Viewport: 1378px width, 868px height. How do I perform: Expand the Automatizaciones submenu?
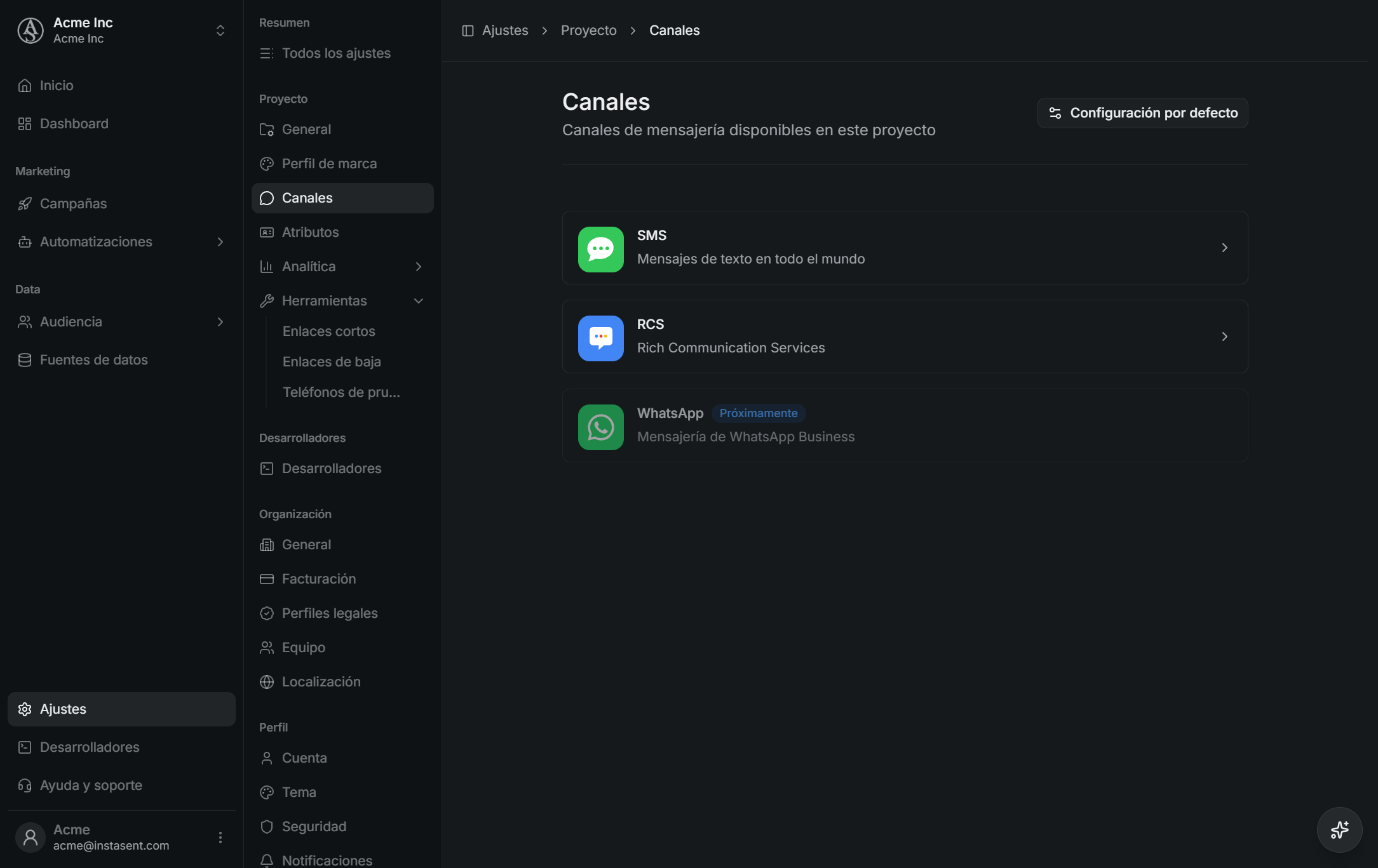pyautogui.click(x=220, y=241)
